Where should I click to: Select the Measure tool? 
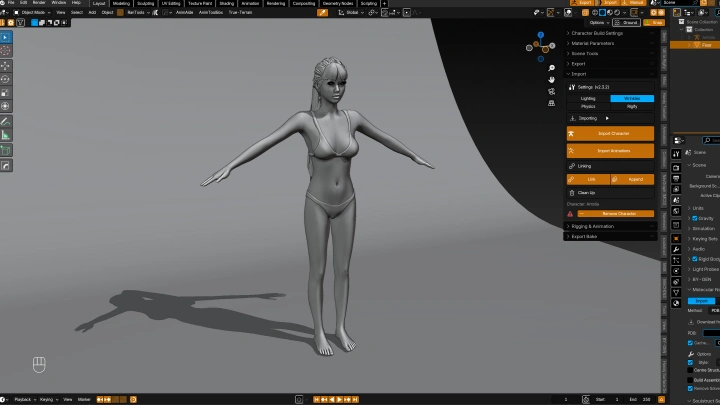pyautogui.click(x=6, y=135)
